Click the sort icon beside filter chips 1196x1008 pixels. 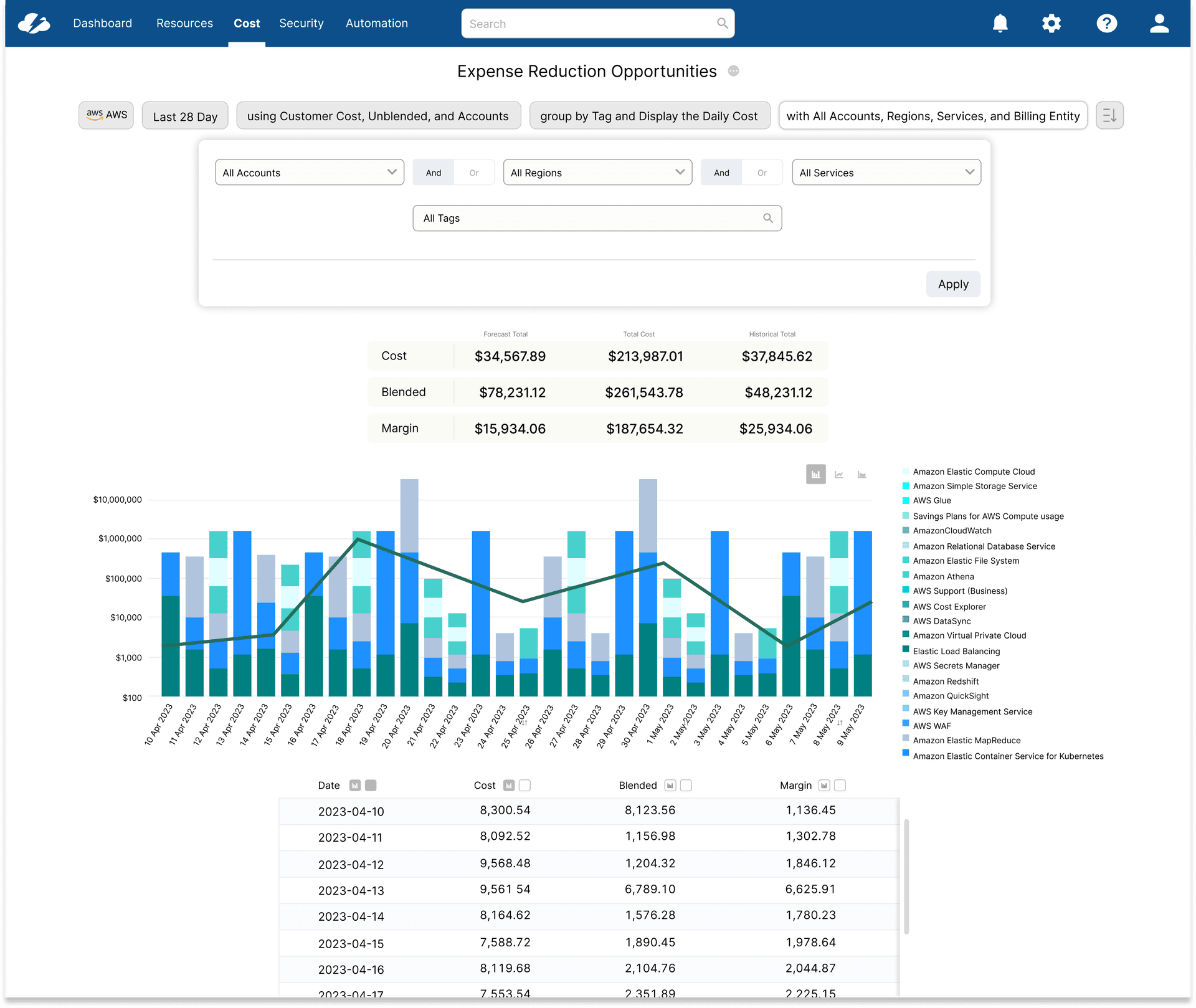click(1109, 115)
